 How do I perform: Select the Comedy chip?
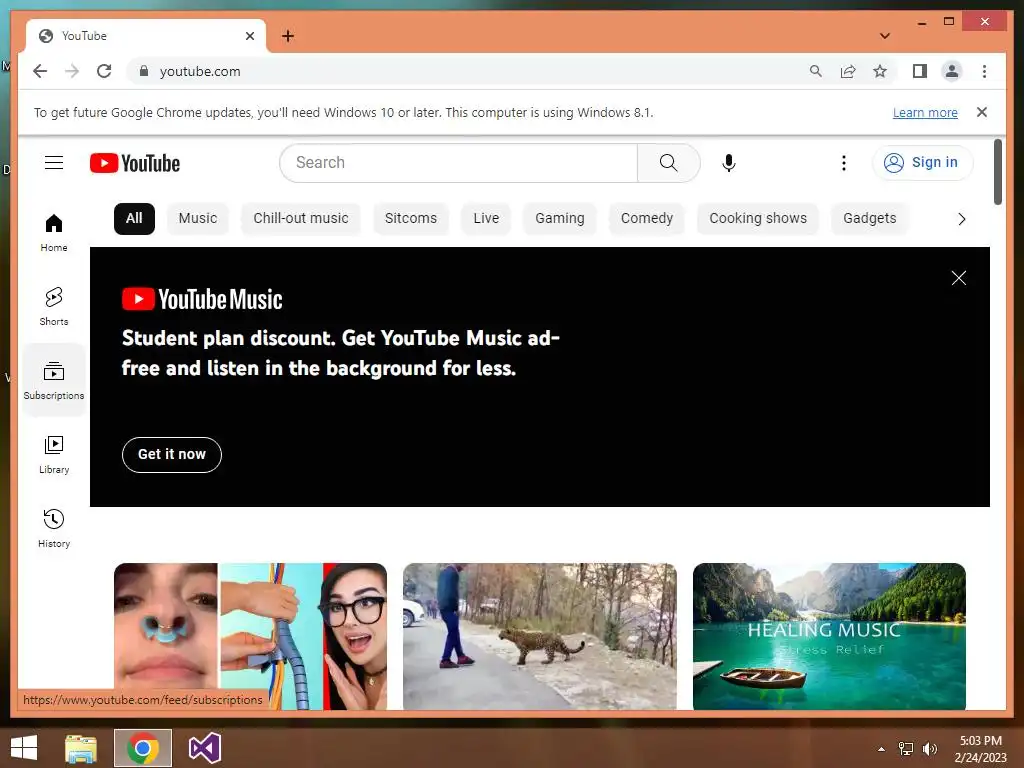pyautogui.click(x=647, y=218)
